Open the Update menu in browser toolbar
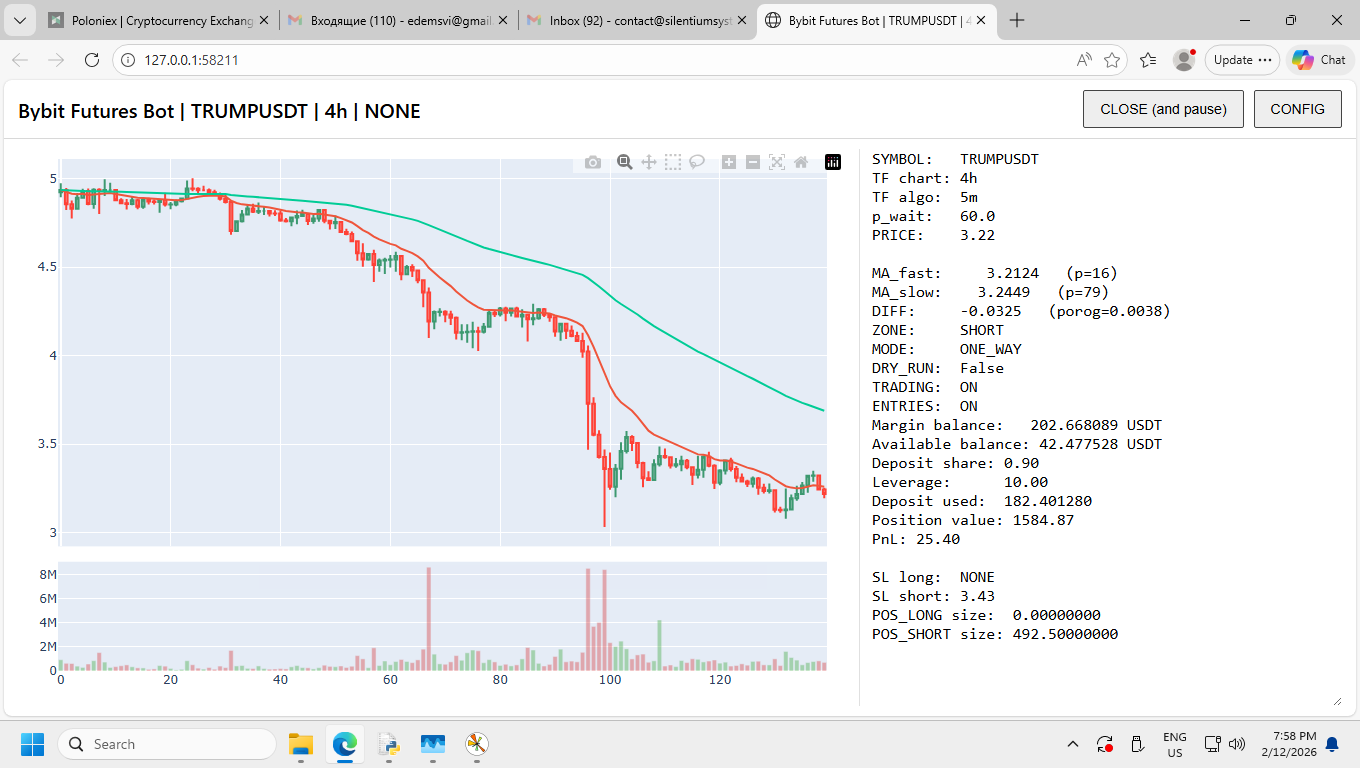The image size is (1360, 768). tap(1242, 60)
